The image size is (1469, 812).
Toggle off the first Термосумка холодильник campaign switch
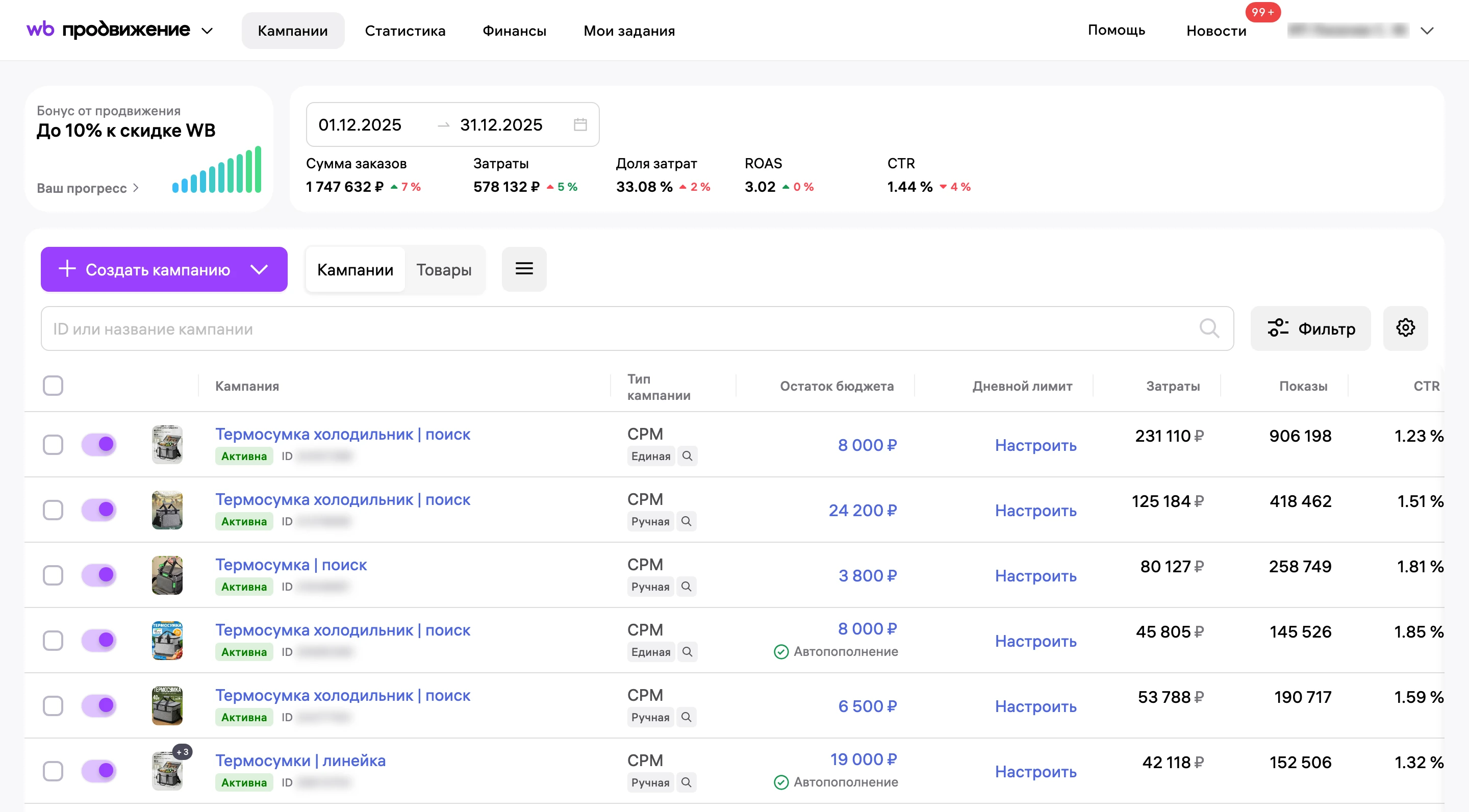pos(98,444)
